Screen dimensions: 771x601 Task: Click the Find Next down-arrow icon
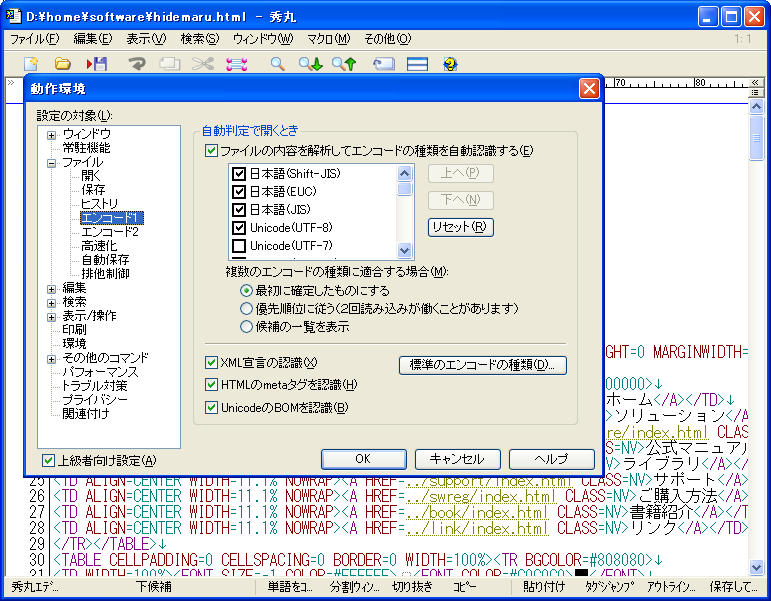[310, 64]
